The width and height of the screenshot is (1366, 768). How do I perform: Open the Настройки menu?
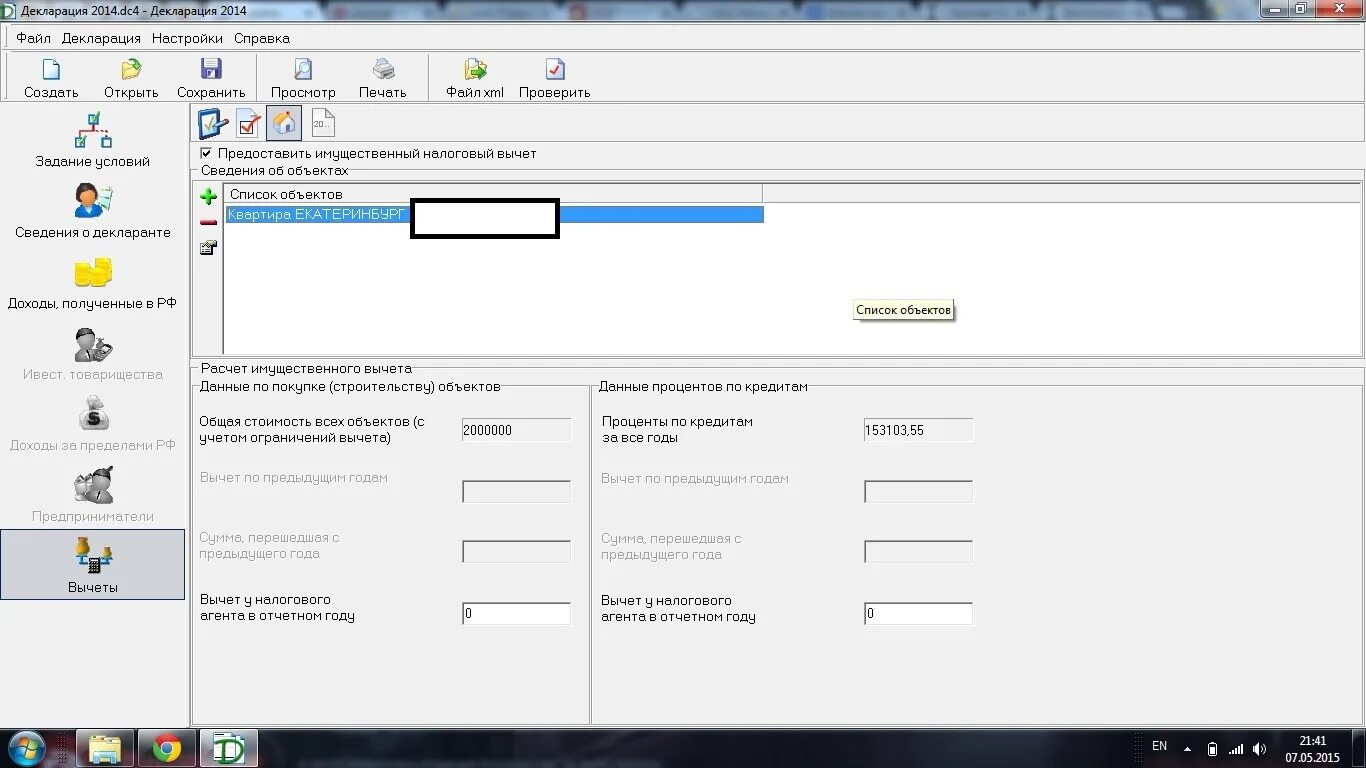187,38
